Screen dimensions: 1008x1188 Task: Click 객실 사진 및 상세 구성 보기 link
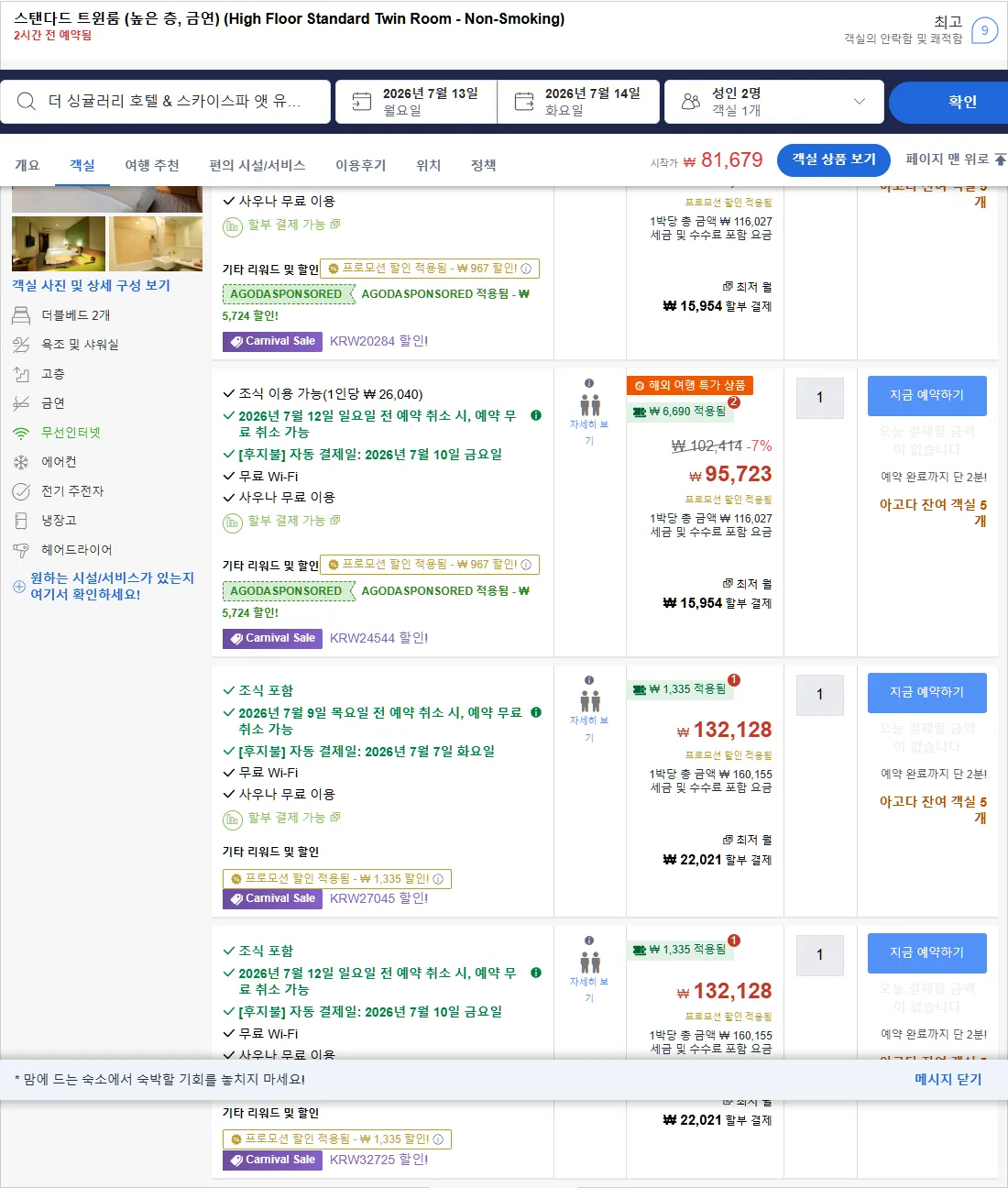91,285
